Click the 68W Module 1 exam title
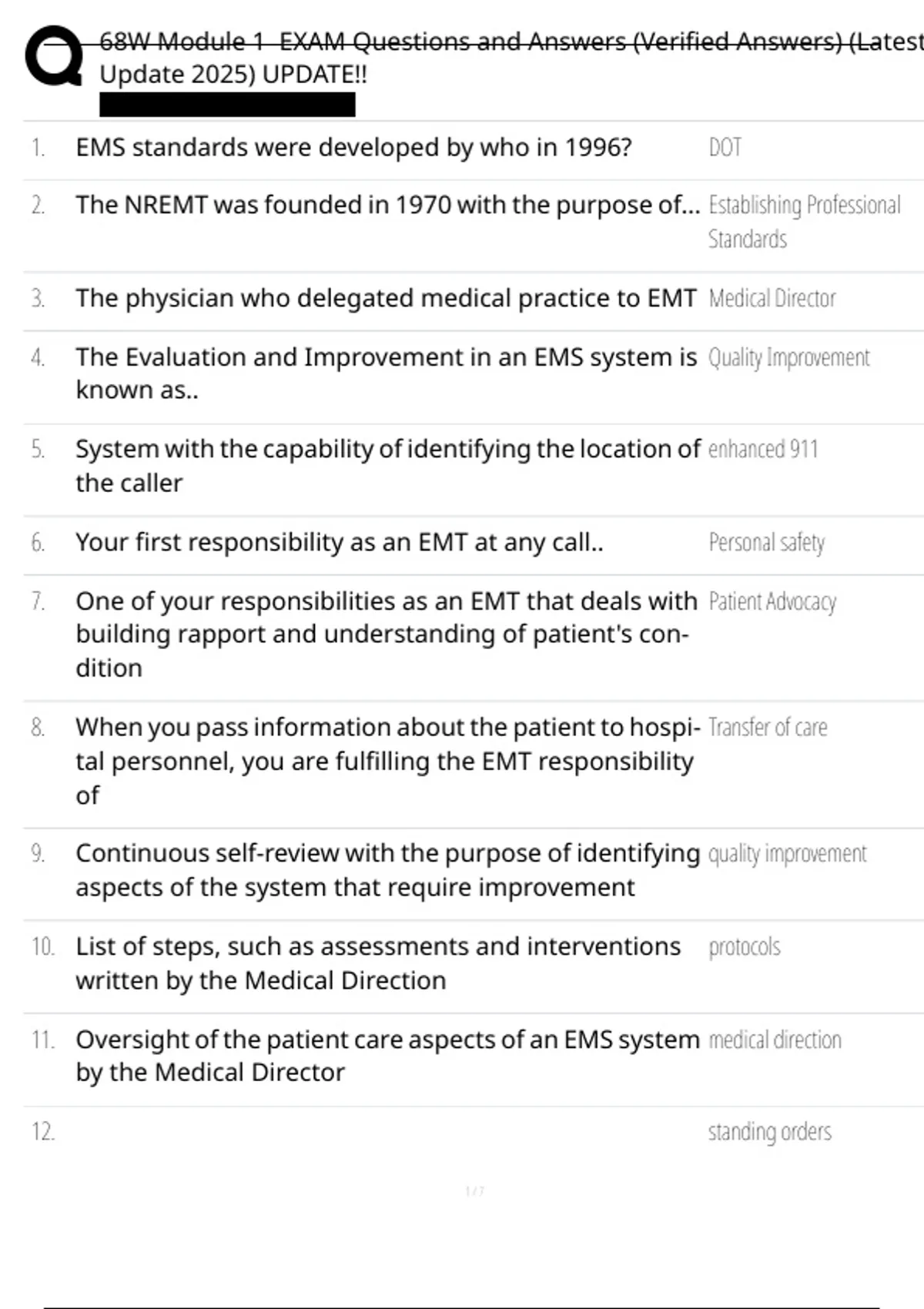Viewport: 924px width, 1309px height. (508, 57)
